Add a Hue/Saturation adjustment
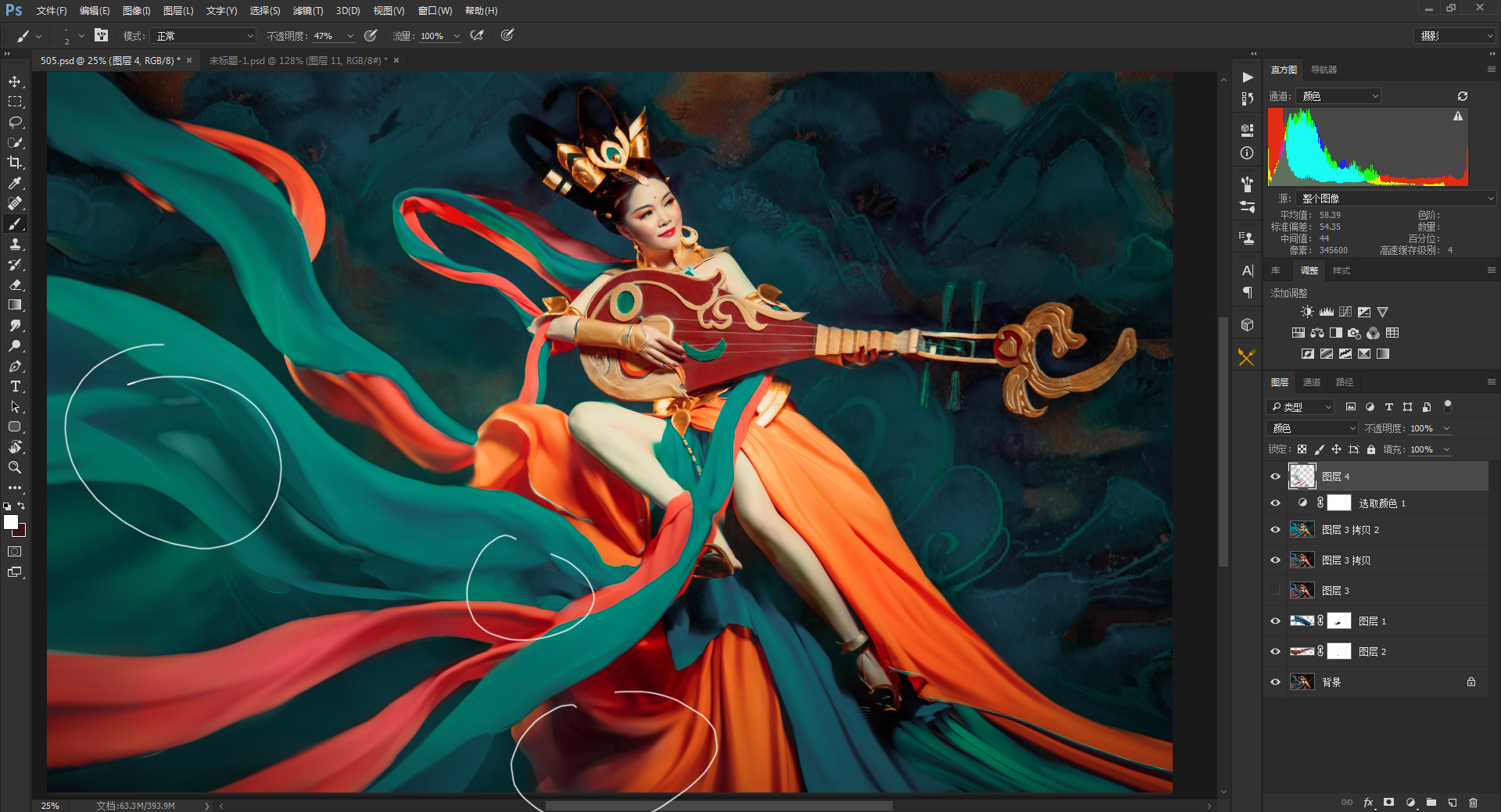Viewport: 1501px width, 812px height. tap(1299, 333)
